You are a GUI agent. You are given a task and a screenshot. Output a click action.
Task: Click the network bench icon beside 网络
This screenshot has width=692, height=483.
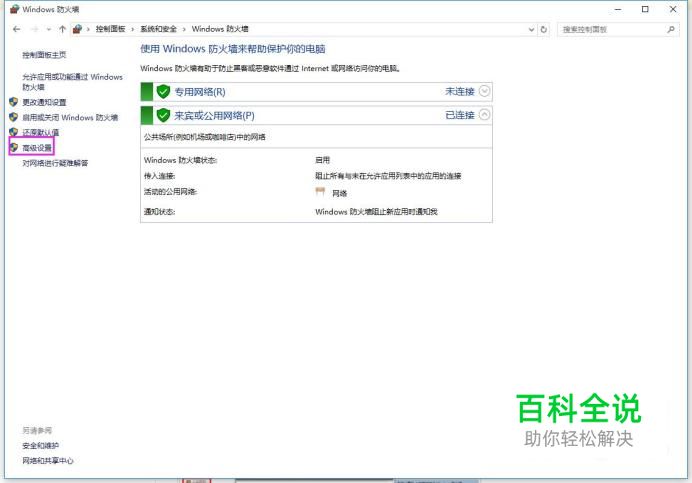pos(320,192)
